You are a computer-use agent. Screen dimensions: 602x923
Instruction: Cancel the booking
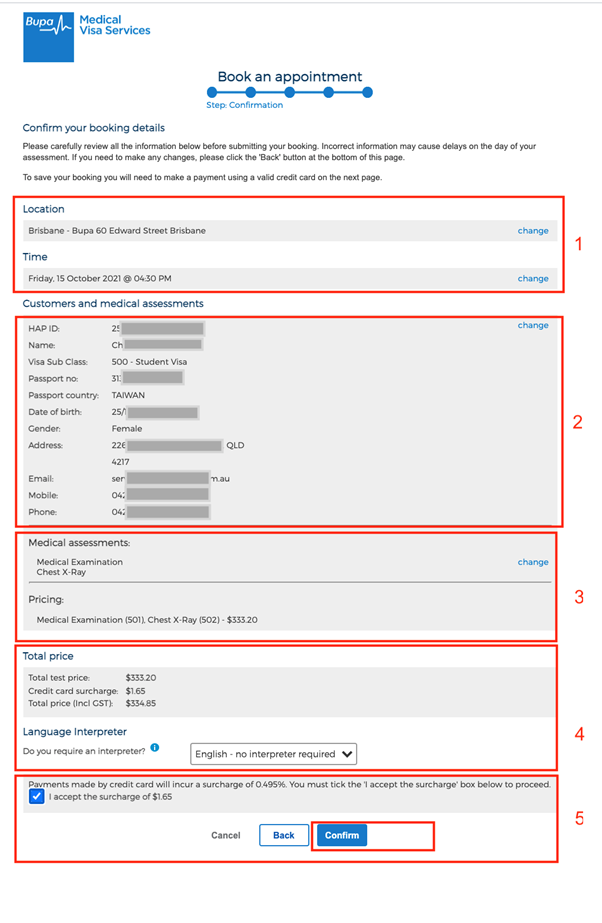coord(226,835)
